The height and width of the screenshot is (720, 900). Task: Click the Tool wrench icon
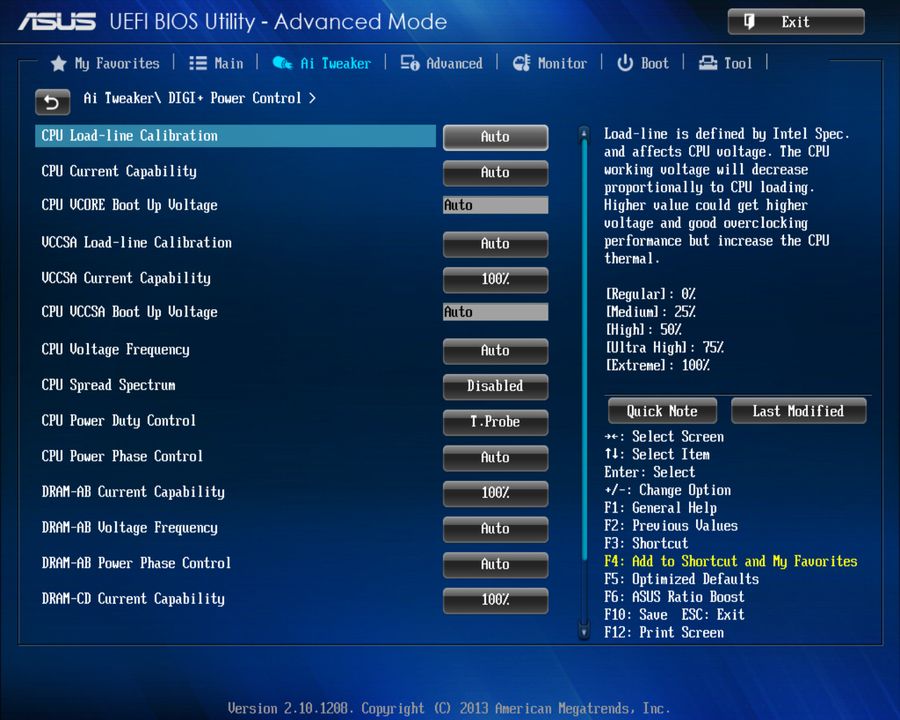[x=706, y=63]
